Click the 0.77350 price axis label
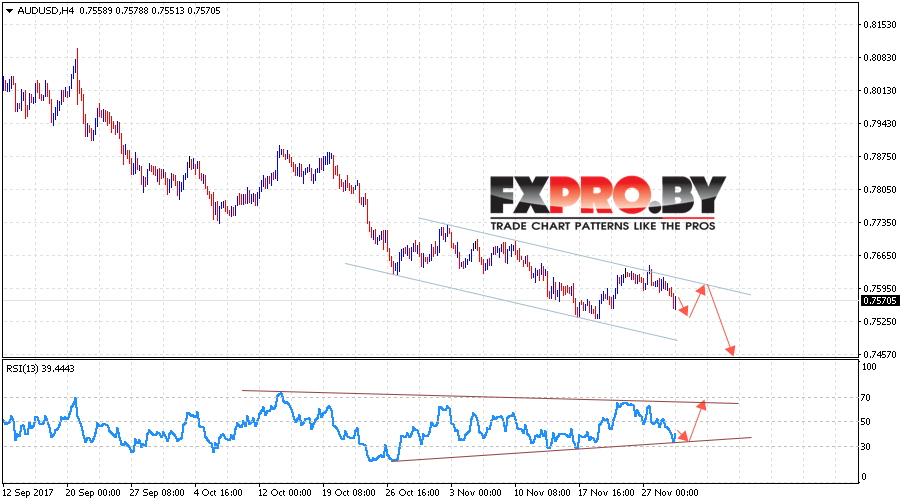 coord(880,222)
